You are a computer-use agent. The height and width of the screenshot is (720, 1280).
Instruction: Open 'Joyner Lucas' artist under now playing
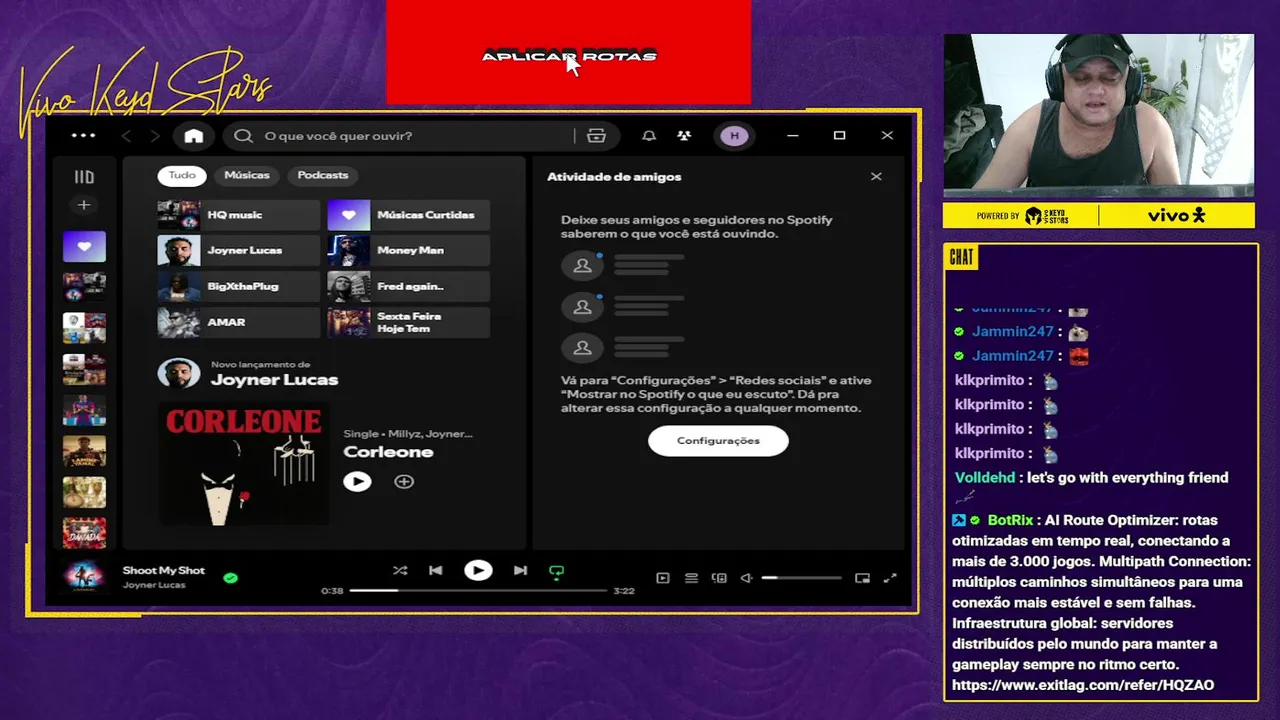coord(154,585)
